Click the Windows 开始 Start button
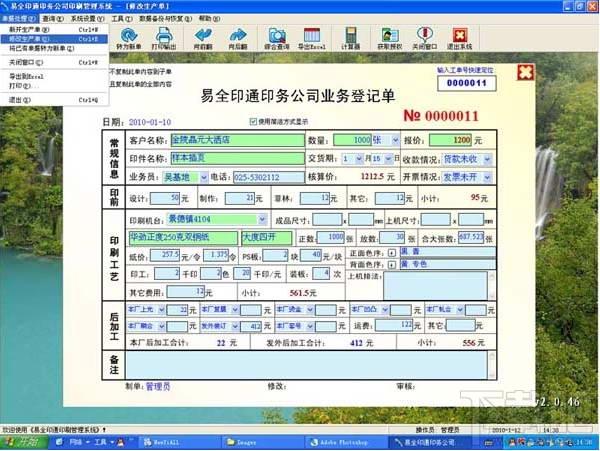Screen dimensions: 600x451 coord(20,441)
